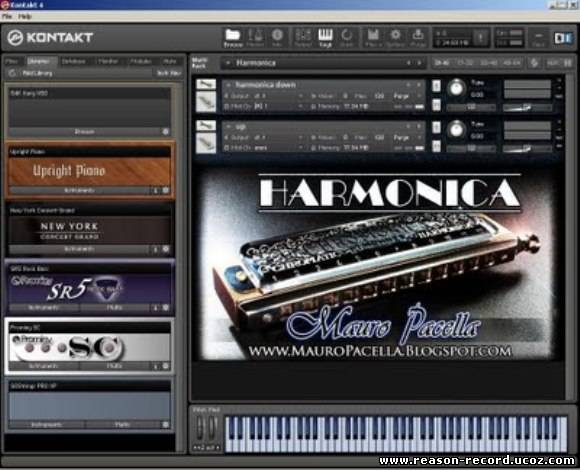Open the Files load/save toolbar icon
The height and width of the screenshot is (470, 580).
[373, 38]
